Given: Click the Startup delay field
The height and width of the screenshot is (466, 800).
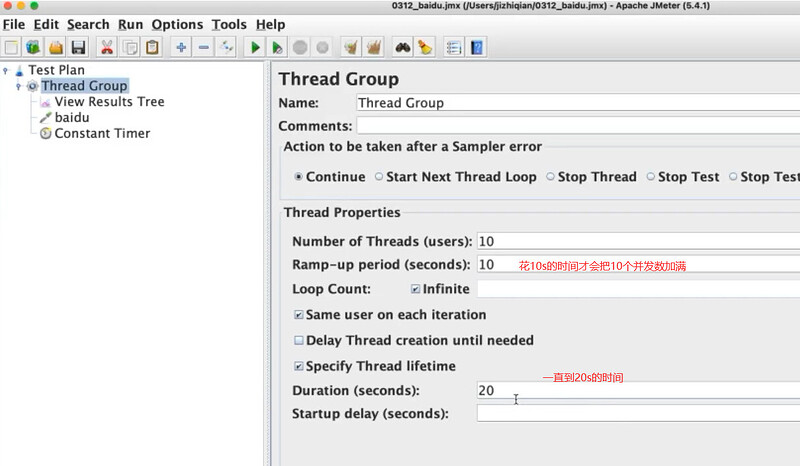Looking at the screenshot, I should tap(638, 413).
